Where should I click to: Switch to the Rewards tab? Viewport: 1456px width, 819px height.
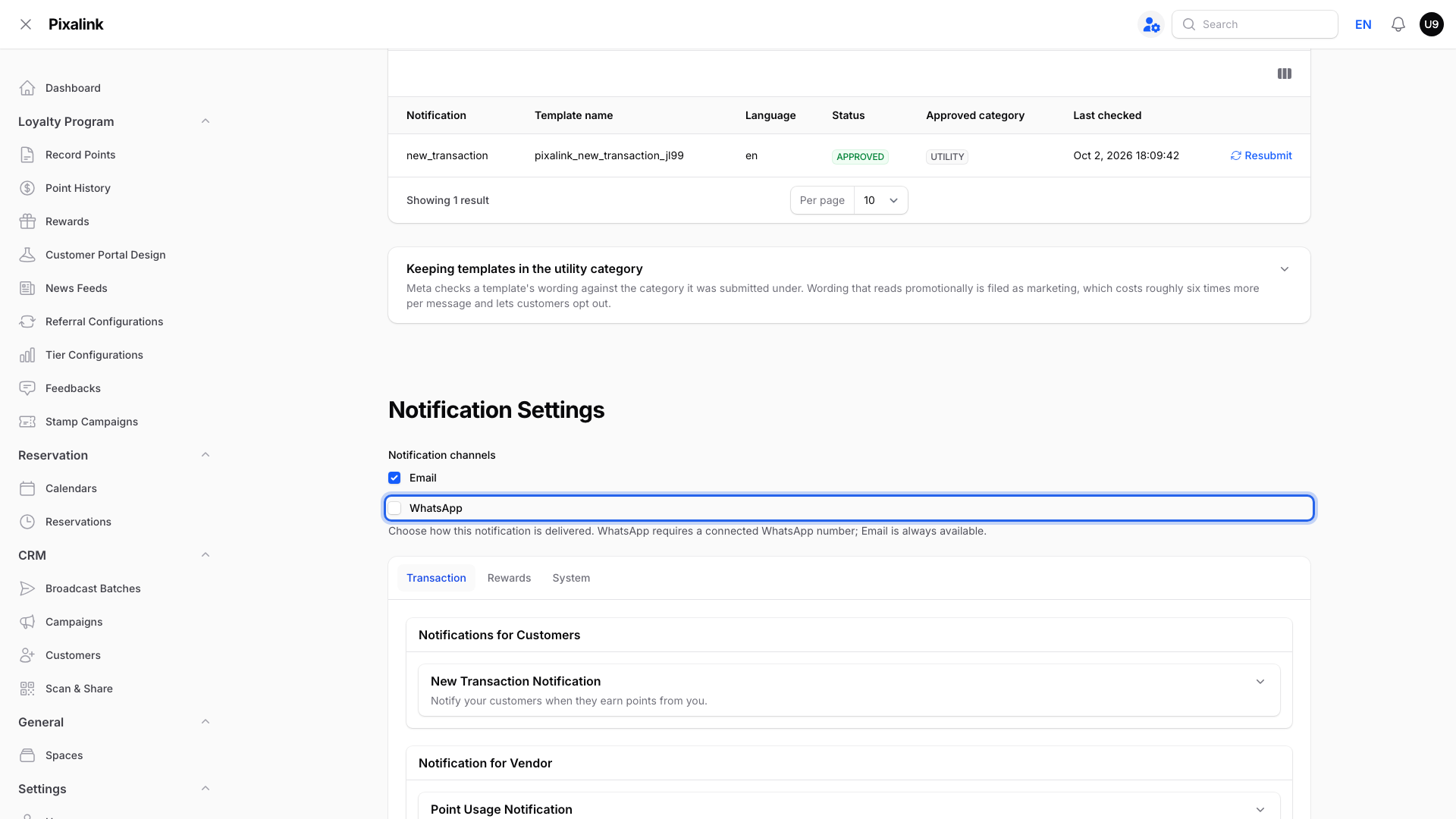[509, 578]
